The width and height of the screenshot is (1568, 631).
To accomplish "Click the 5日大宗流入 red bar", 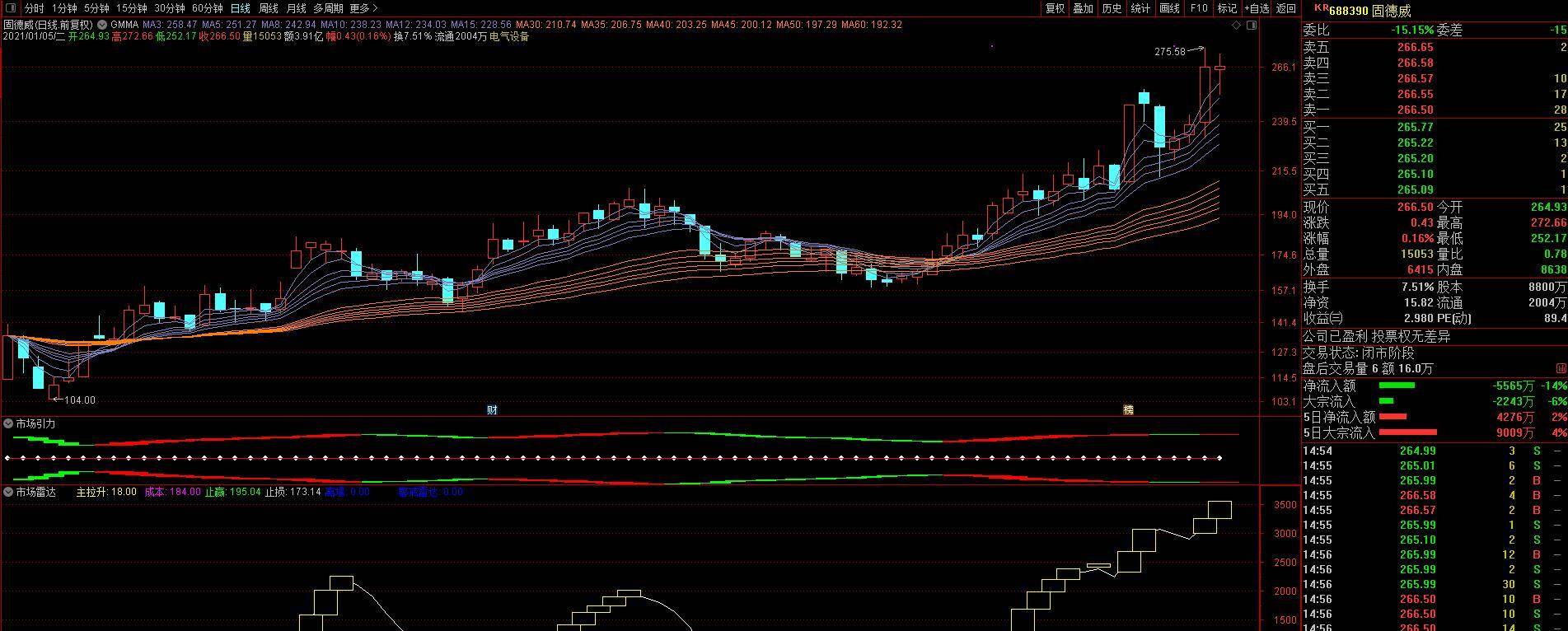I will click(1407, 432).
